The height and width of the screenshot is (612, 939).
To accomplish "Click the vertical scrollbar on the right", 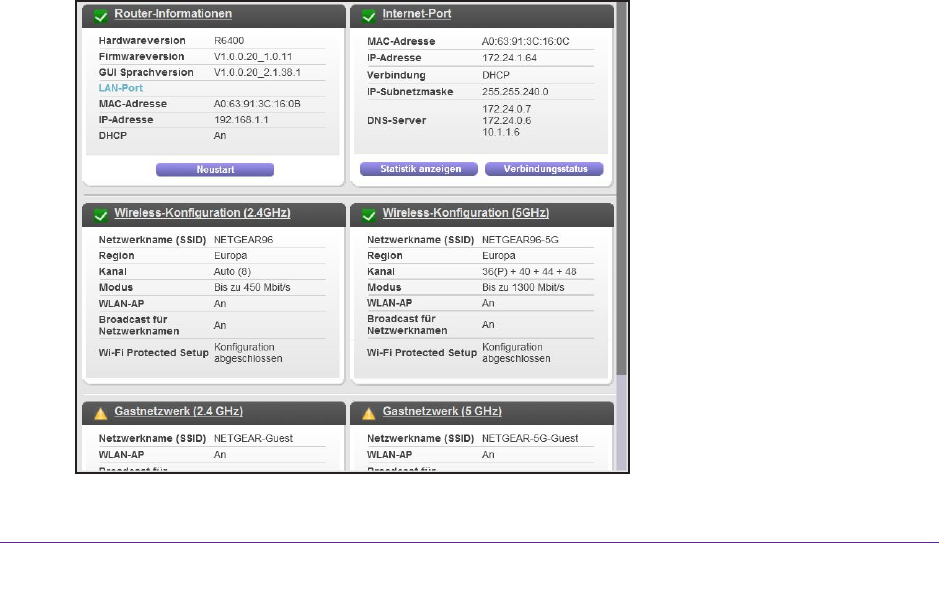I will (x=621, y=200).
